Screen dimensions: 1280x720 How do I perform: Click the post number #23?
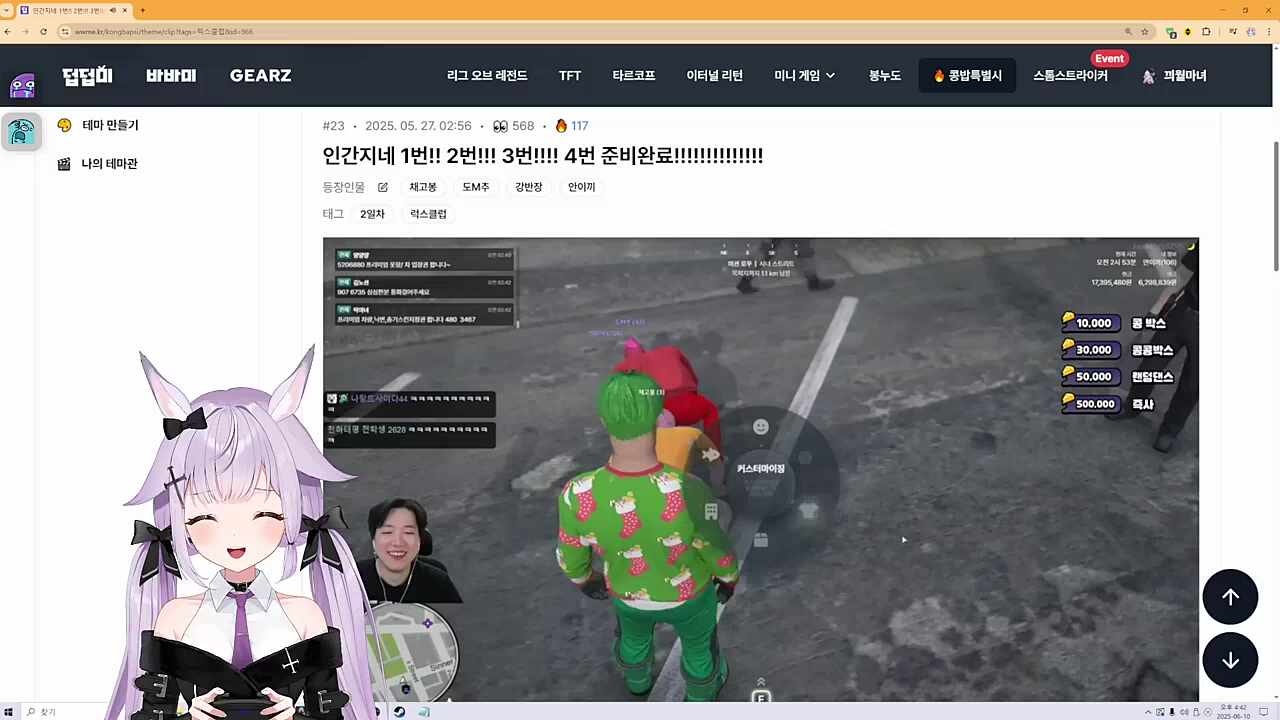click(333, 126)
